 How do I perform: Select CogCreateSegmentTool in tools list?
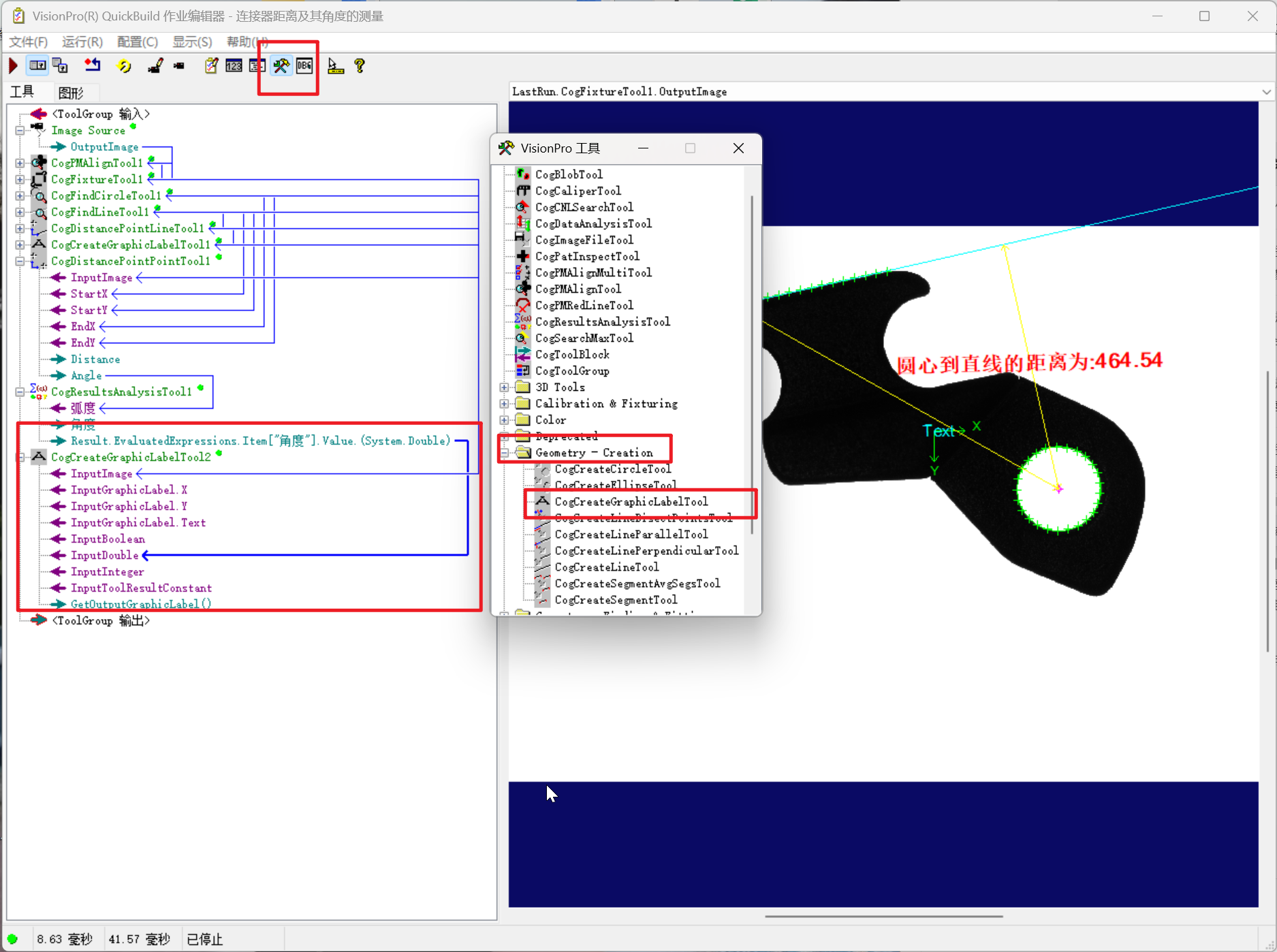616,600
